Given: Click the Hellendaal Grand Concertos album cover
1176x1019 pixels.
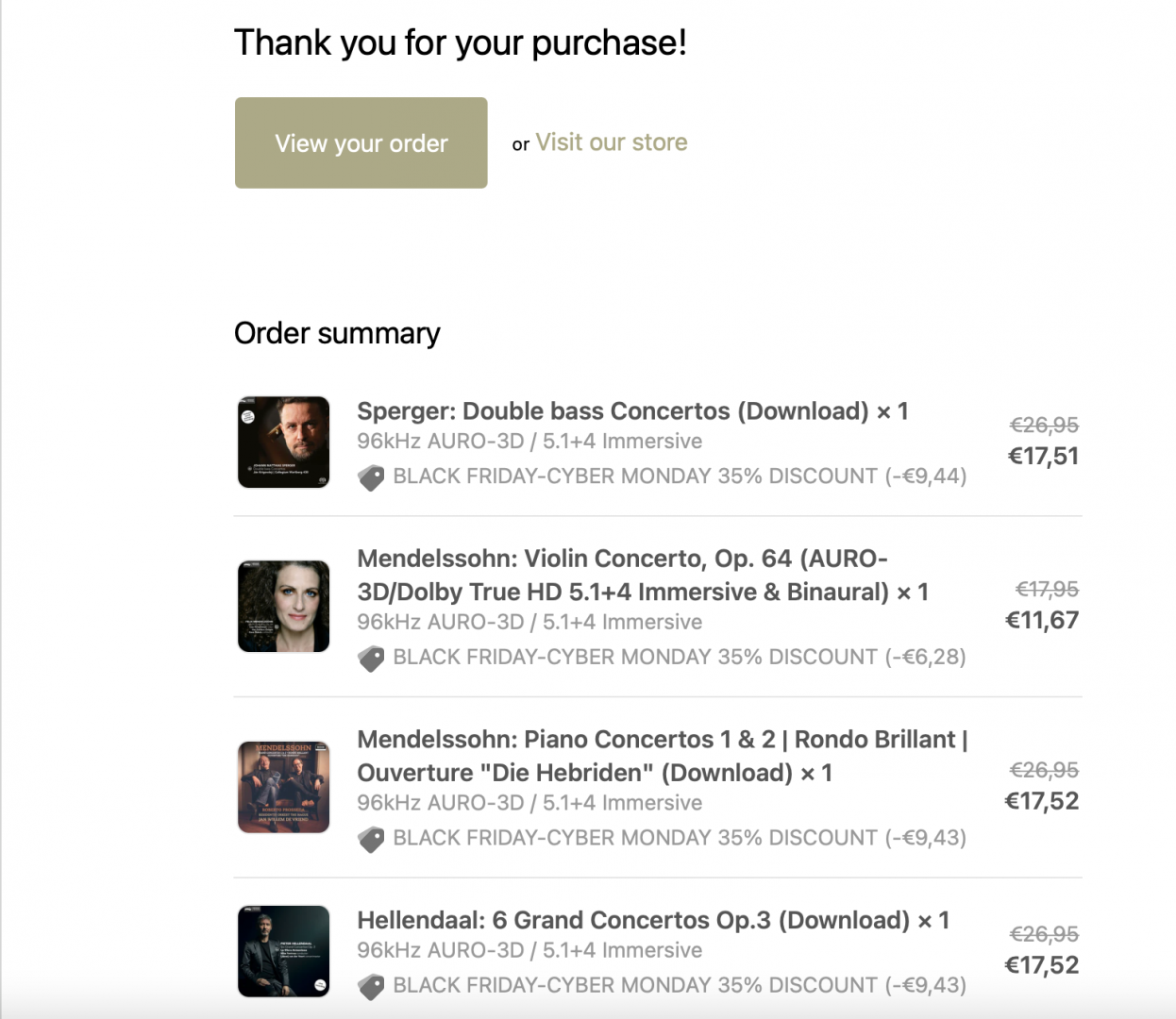Looking at the screenshot, I should pos(283,951).
